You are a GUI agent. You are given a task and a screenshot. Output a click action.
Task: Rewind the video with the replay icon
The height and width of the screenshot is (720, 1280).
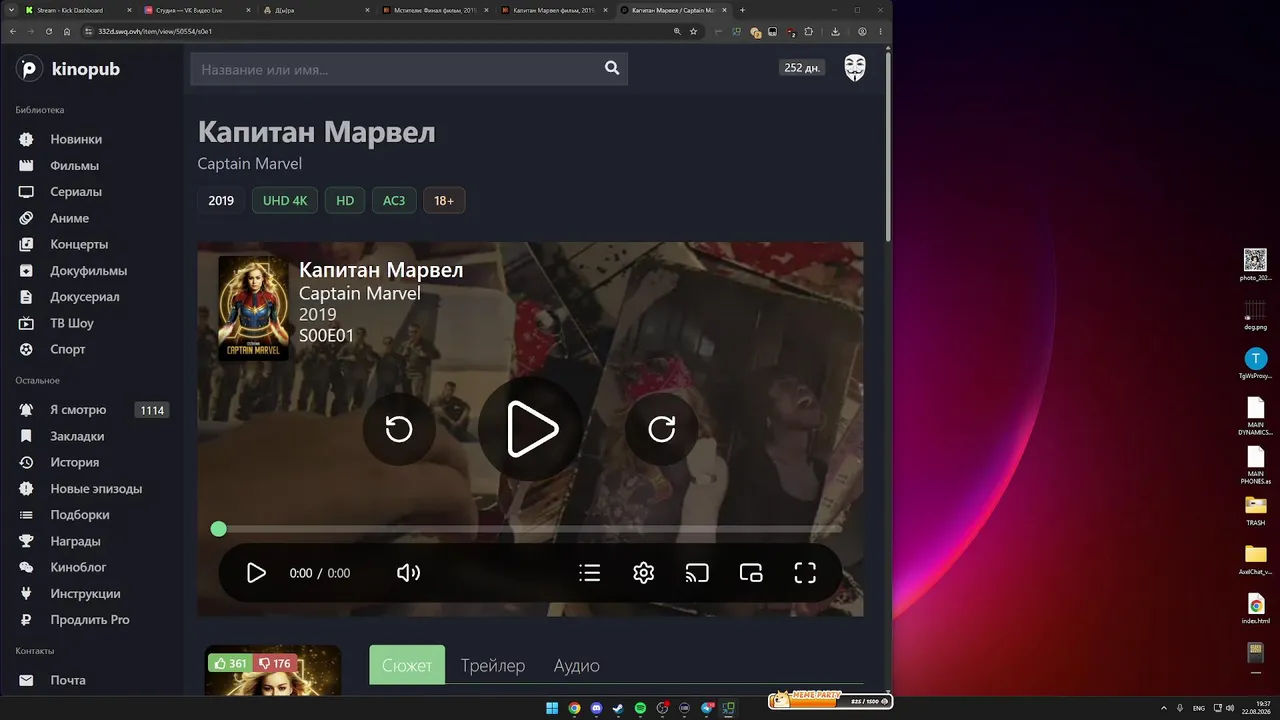tap(399, 429)
